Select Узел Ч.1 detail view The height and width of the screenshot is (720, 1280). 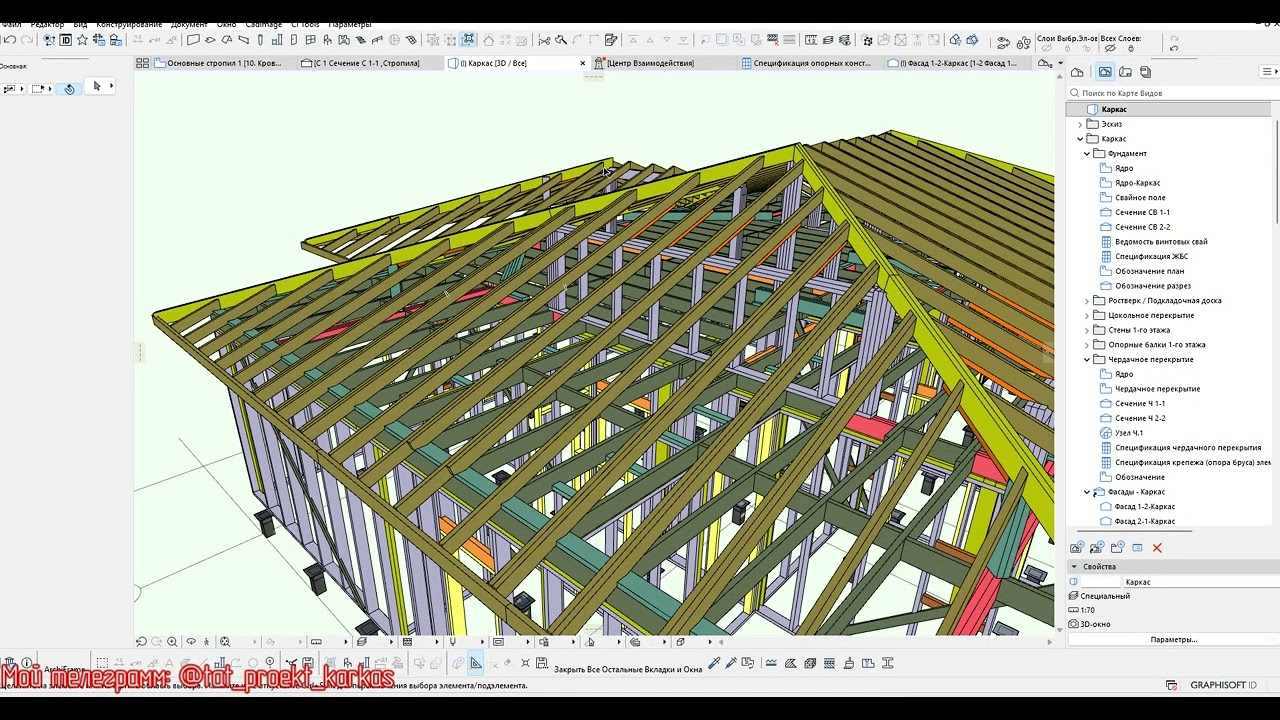[1129, 433]
